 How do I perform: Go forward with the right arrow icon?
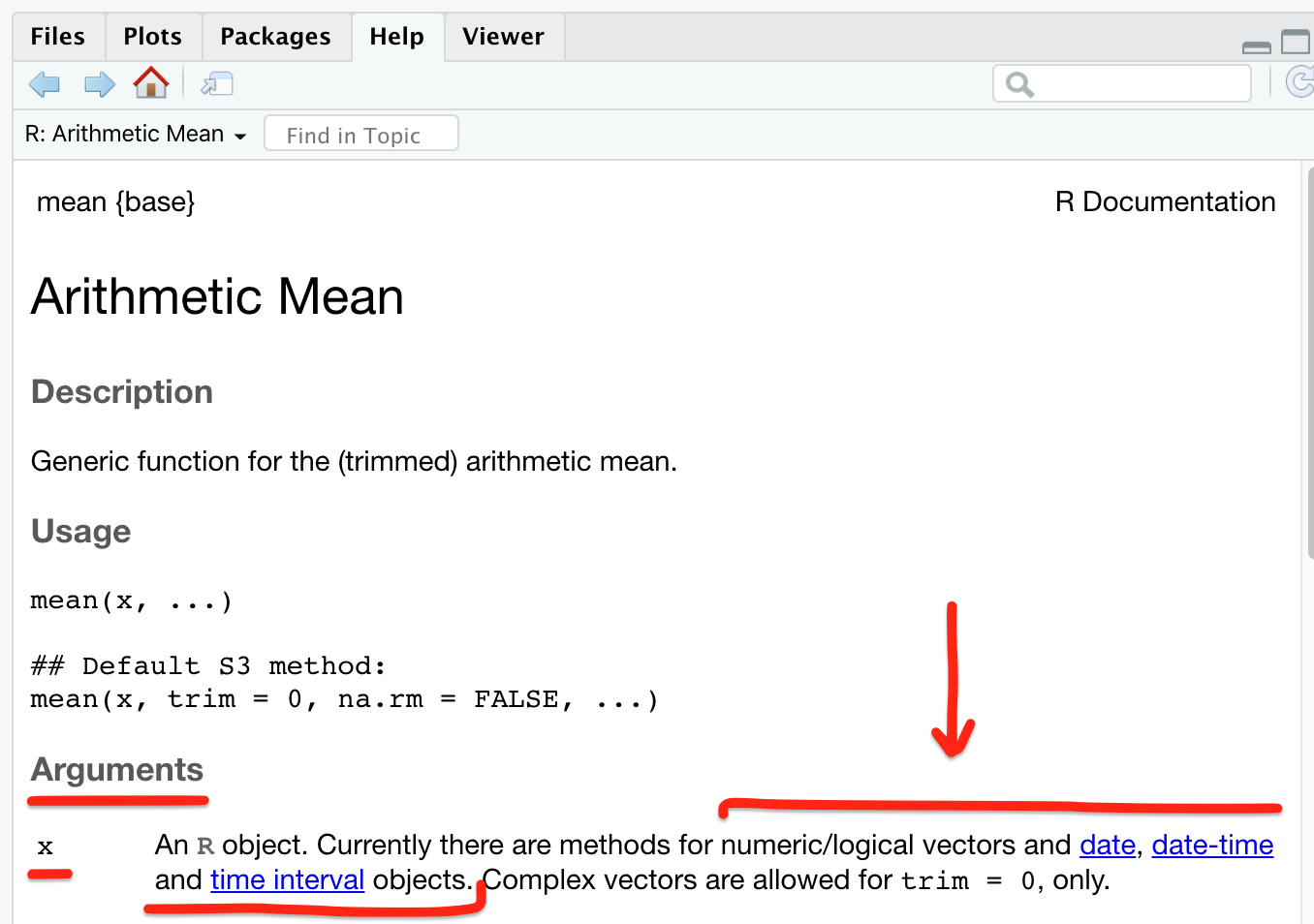click(x=100, y=84)
